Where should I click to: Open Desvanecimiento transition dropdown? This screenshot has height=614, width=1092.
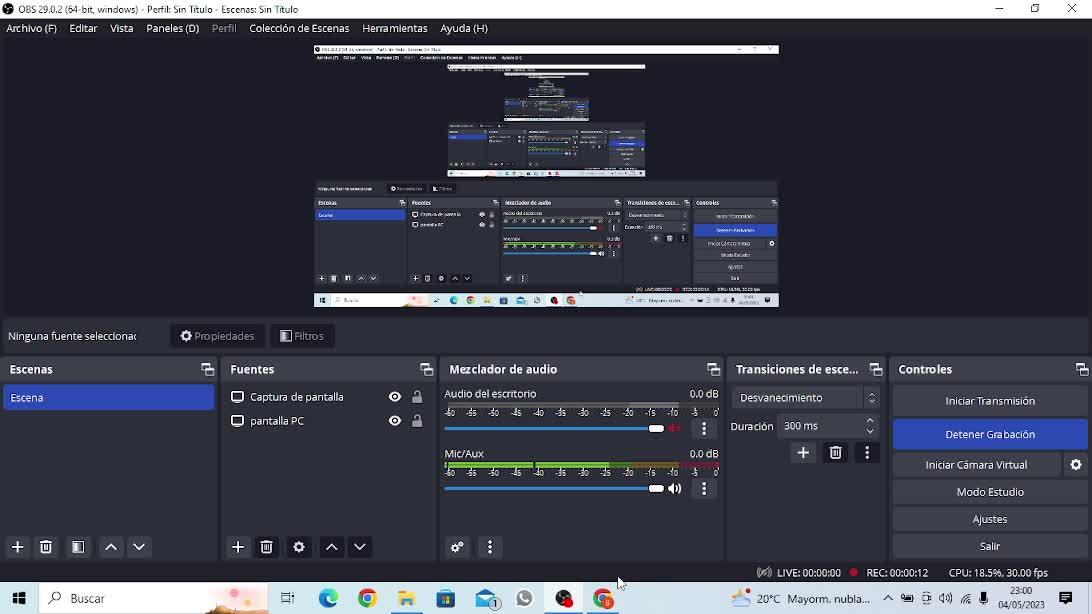[x=805, y=397]
